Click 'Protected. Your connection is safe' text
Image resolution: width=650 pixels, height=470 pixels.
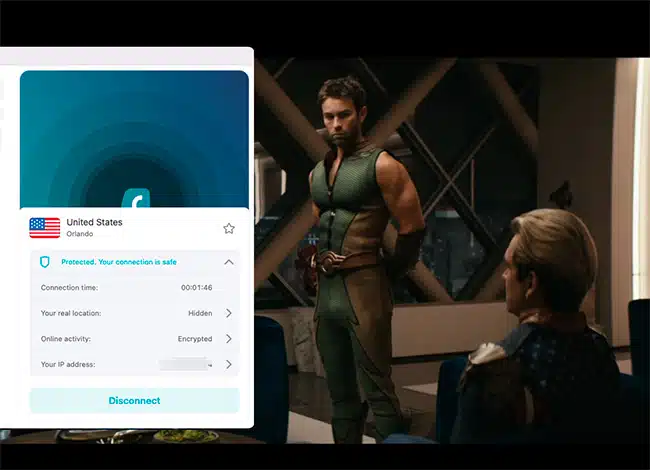119,262
